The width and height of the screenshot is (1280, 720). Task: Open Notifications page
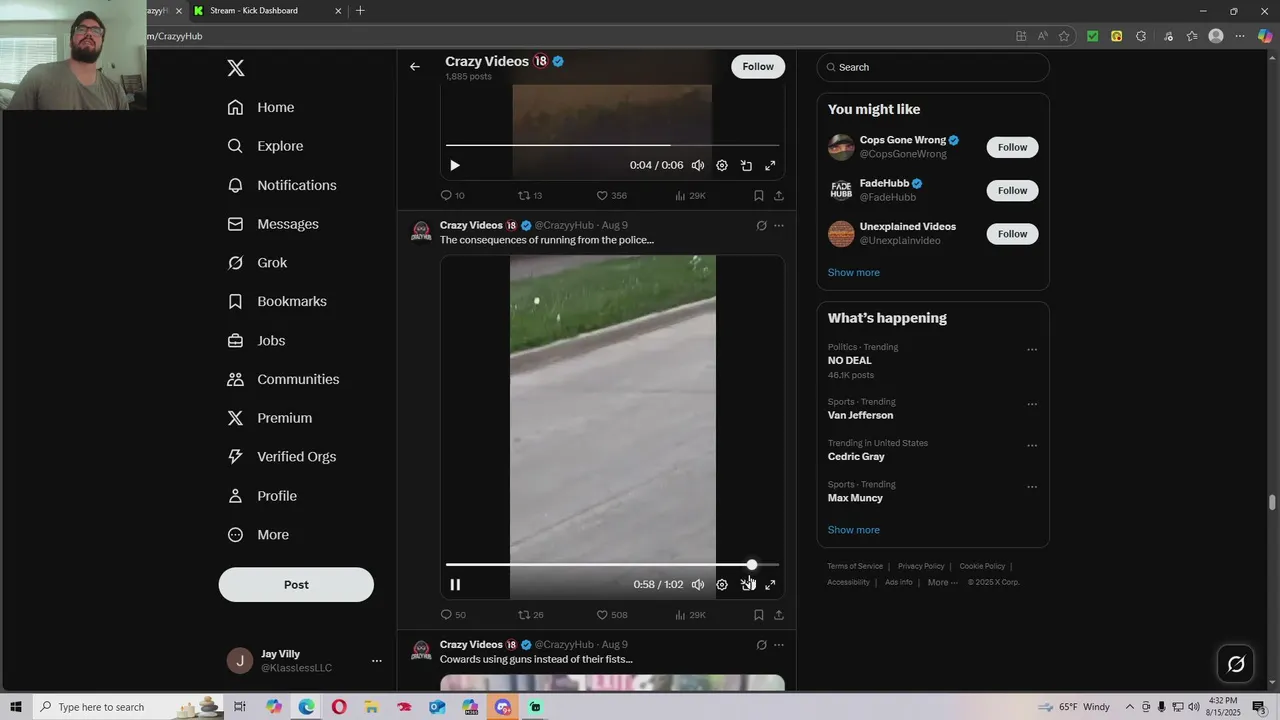pyautogui.click(x=282, y=185)
